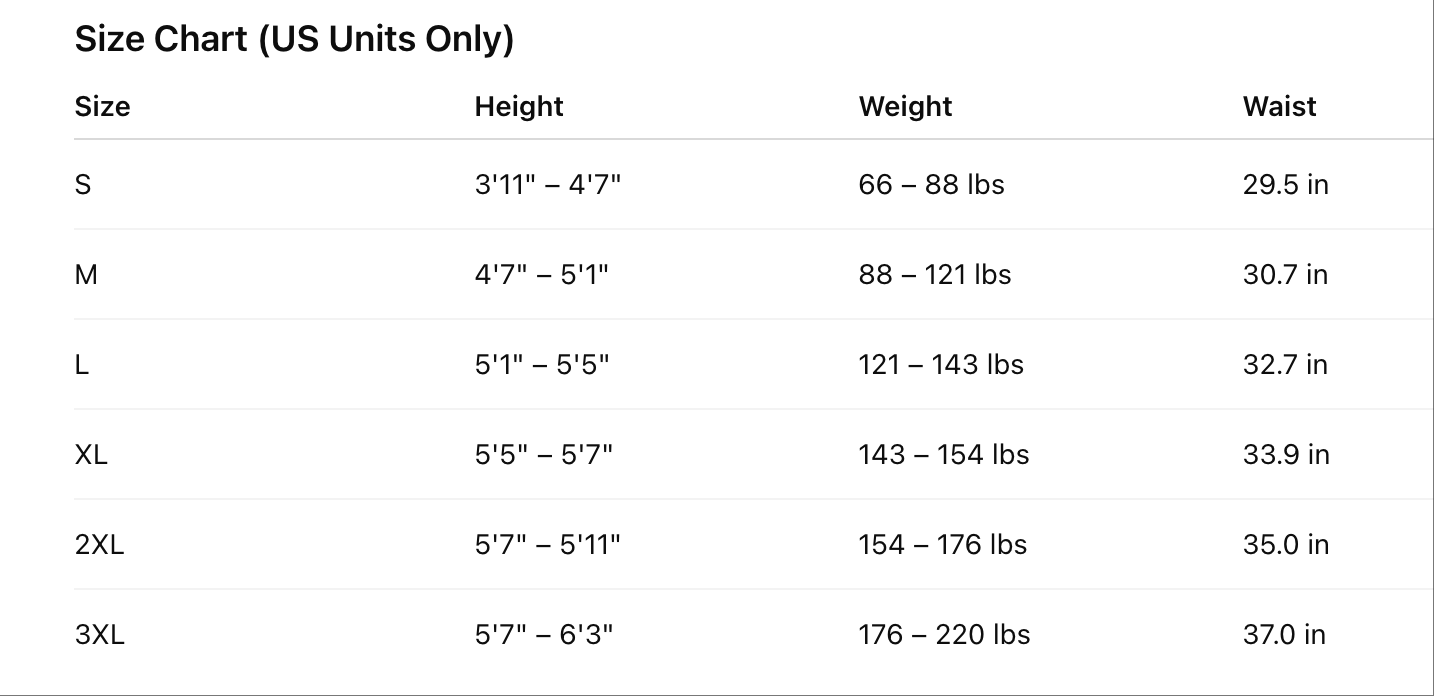Screen dimensions: 1434x696
Task: Select the 2XL size row label
Action: 99,544
